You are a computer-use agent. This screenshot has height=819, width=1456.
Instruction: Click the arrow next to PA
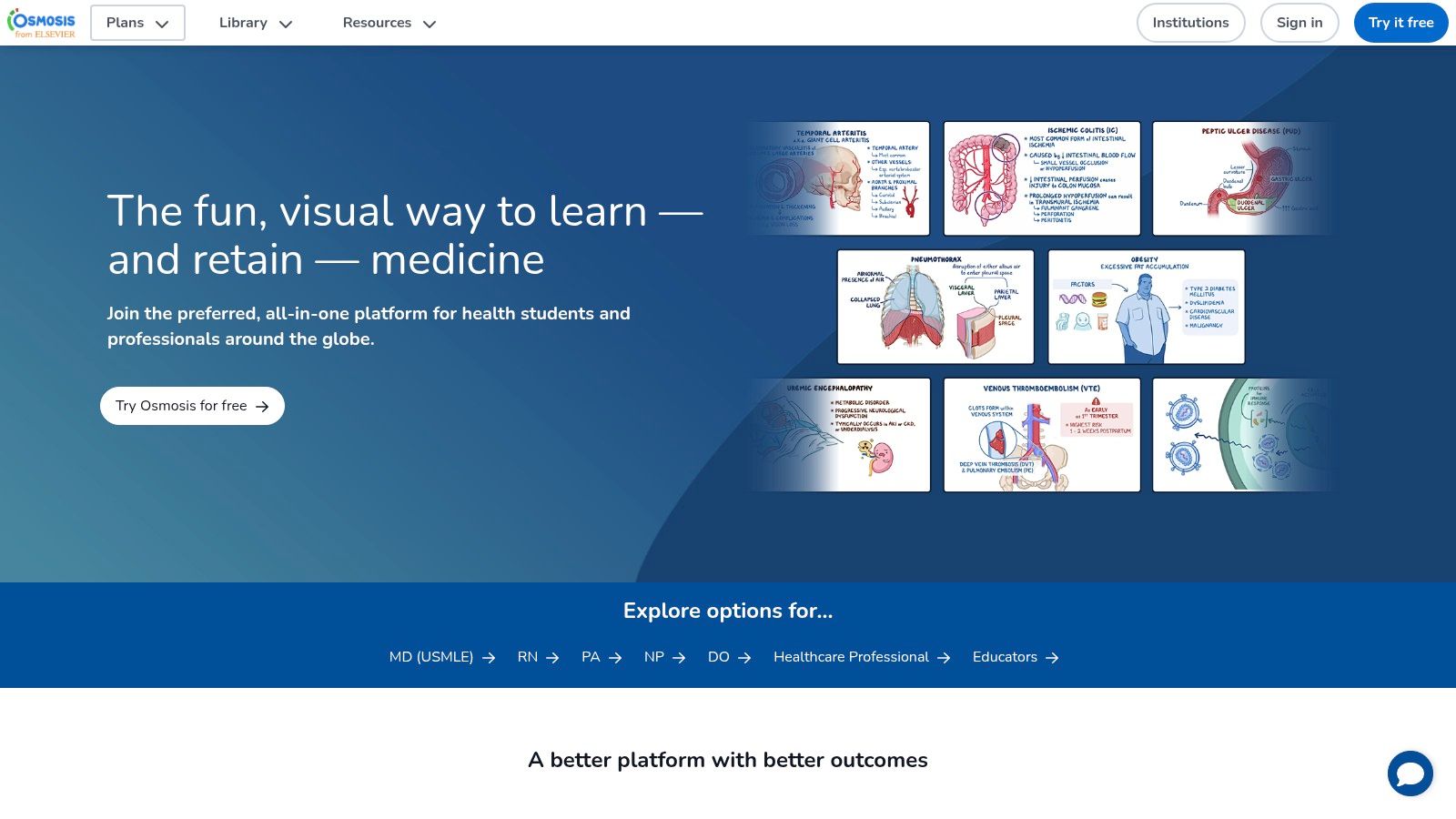pos(615,658)
